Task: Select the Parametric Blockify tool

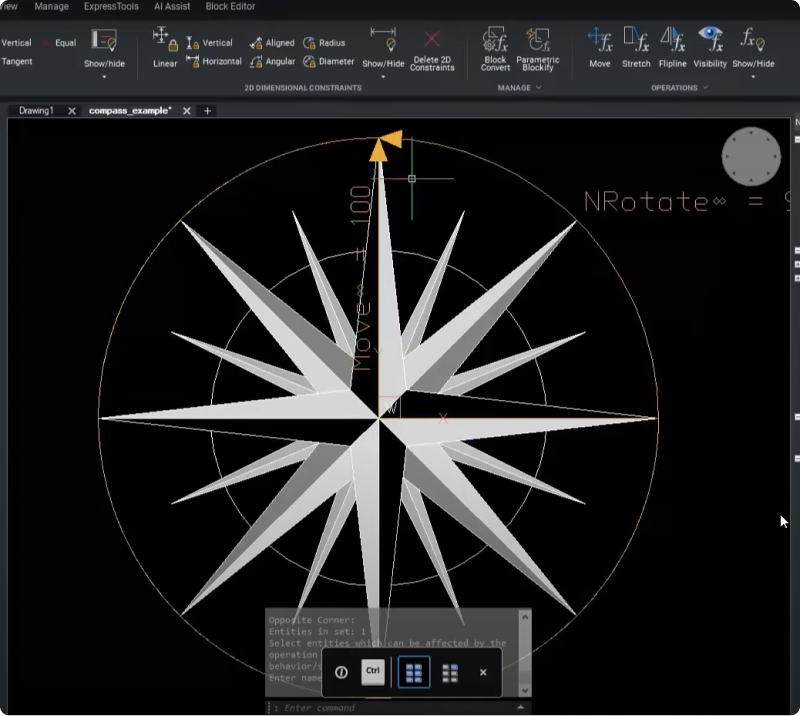Action: coord(538,48)
